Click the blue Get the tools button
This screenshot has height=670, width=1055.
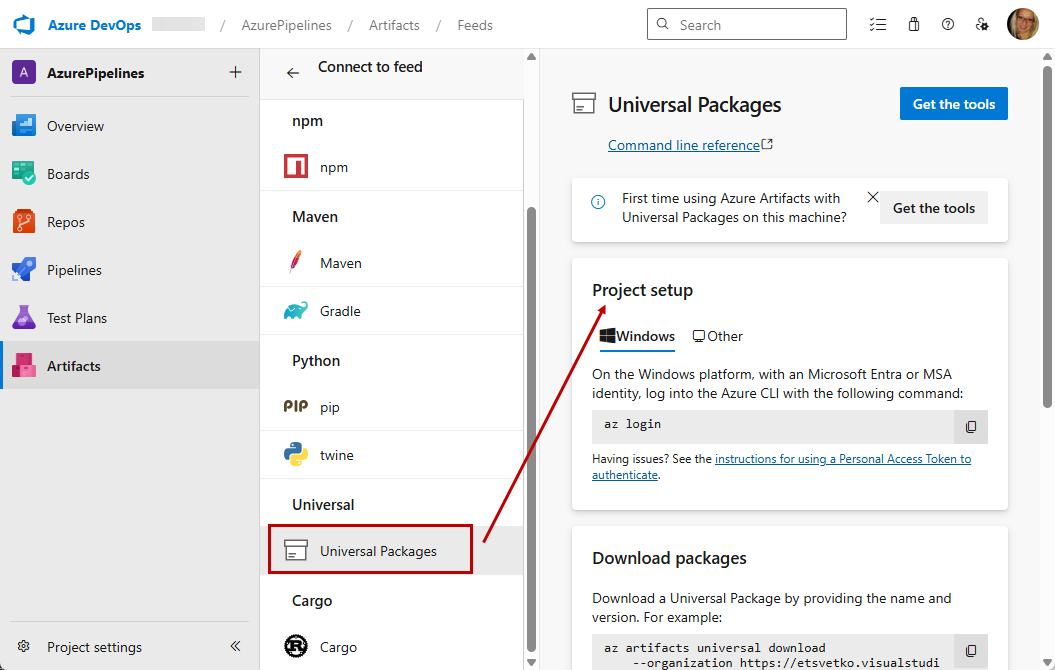pyautogui.click(x=953, y=104)
